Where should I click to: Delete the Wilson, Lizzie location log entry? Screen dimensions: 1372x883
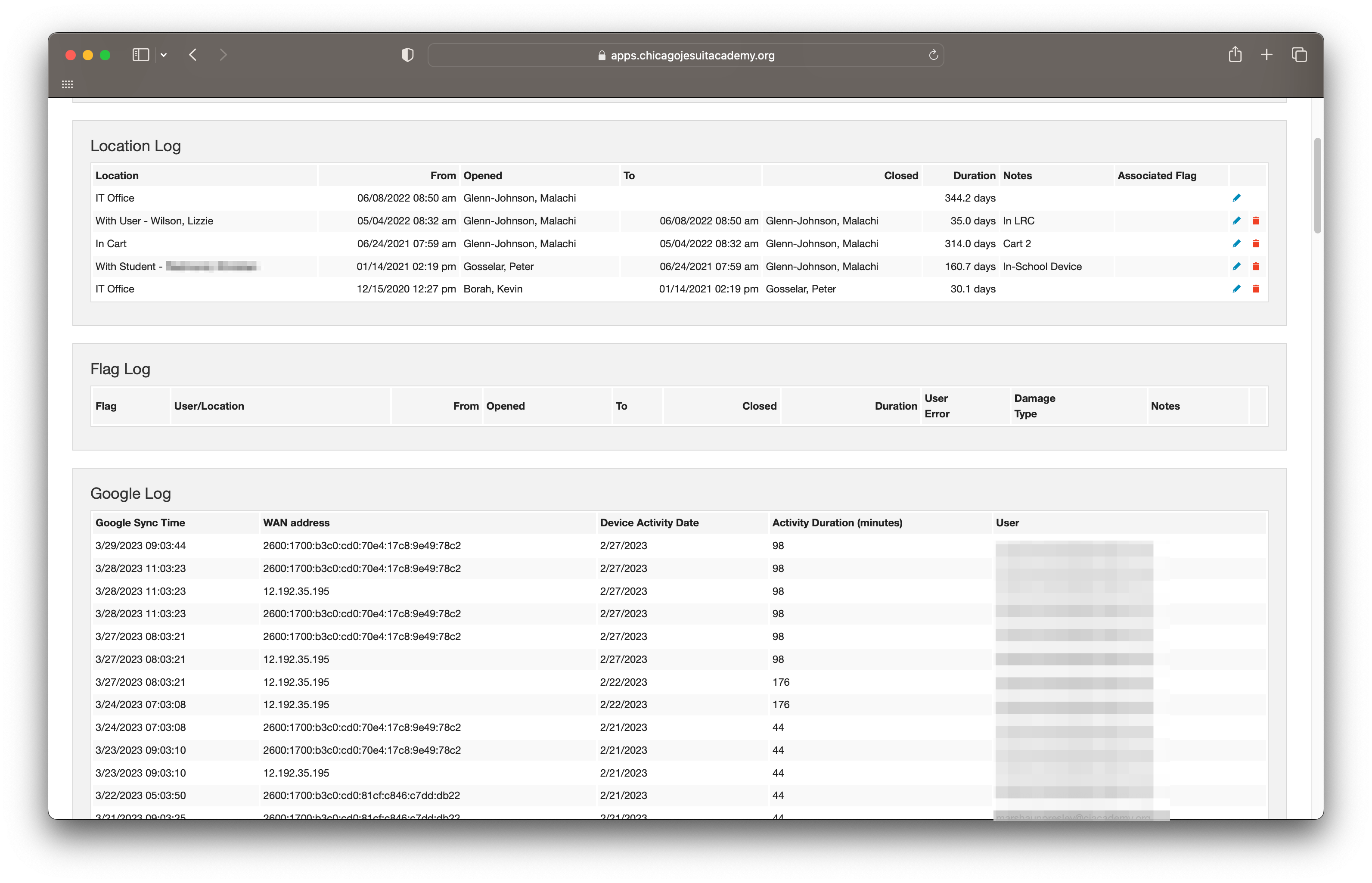click(x=1256, y=221)
